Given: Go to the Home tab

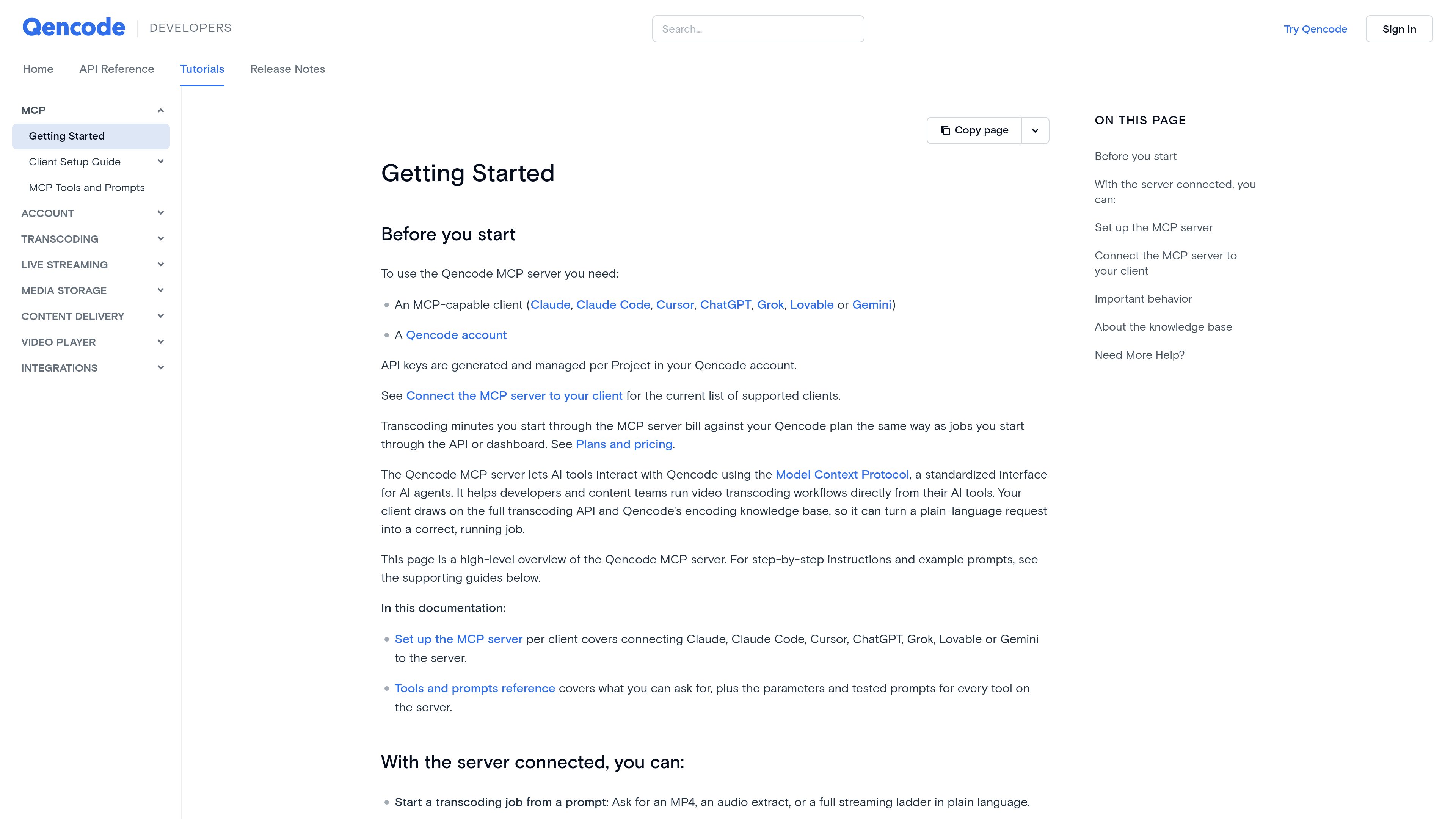Looking at the screenshot, I should (x=38, y=69).
